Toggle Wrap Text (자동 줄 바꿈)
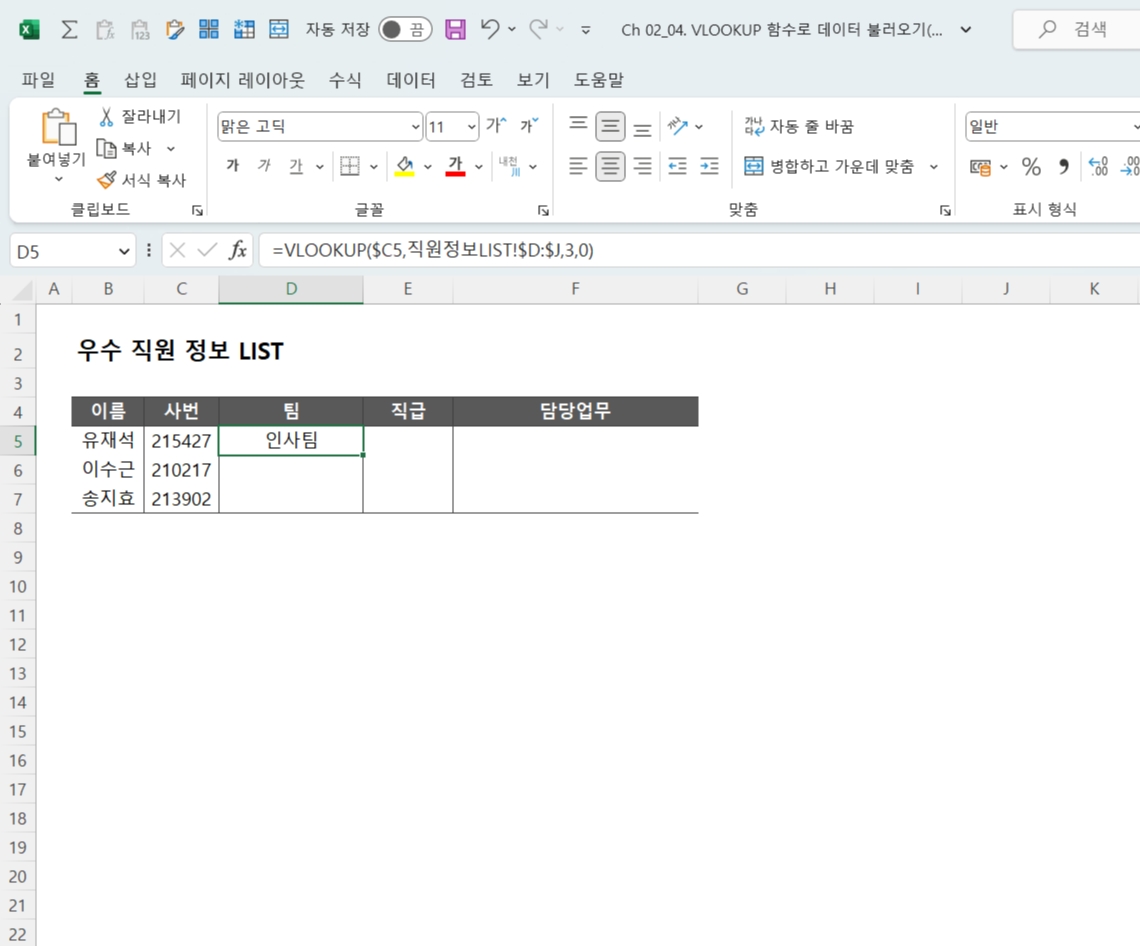The height and width of the screenshot is (946, 1140). coord(798,127)
